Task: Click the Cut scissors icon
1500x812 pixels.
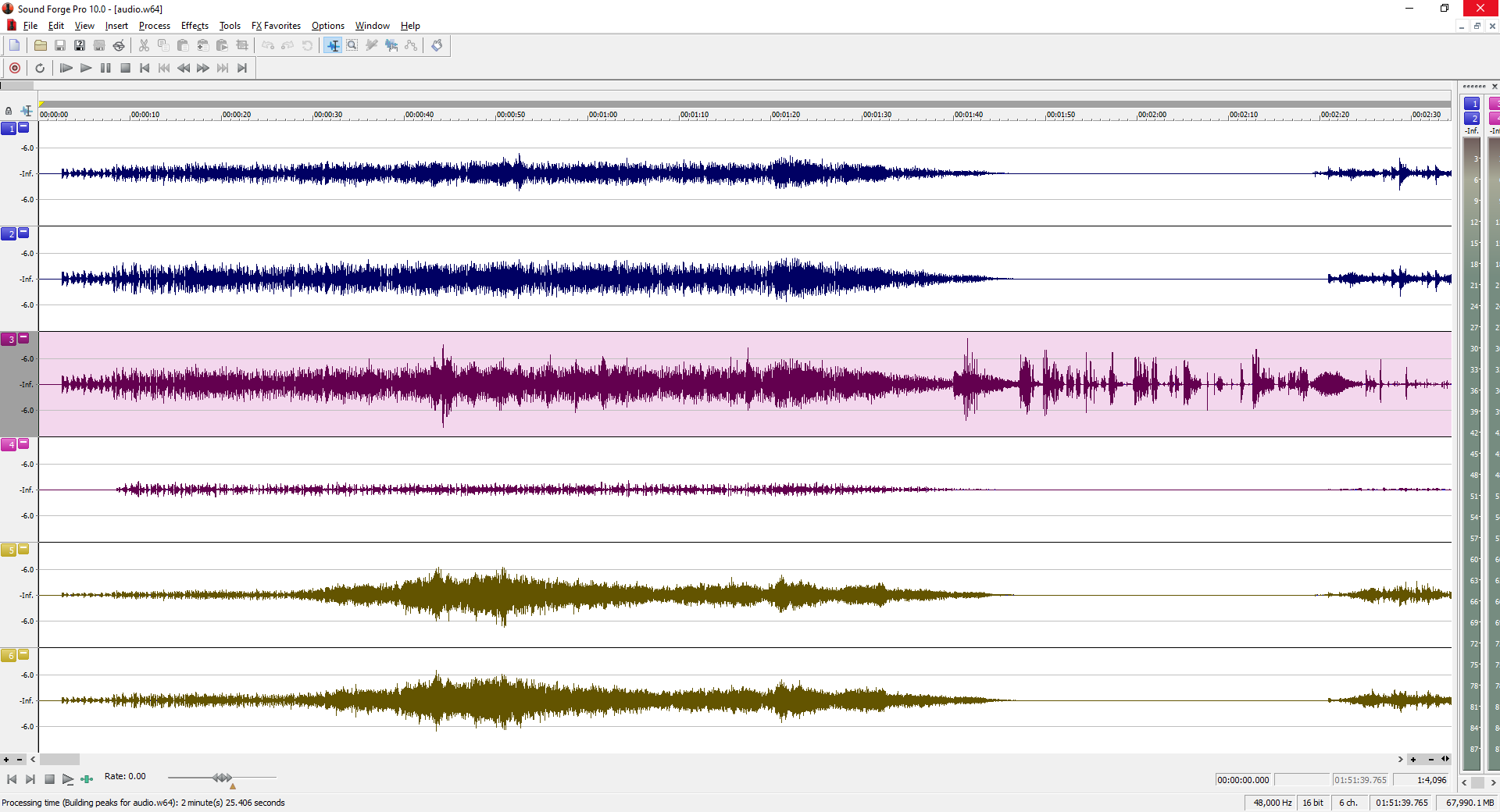Action: (144, 45)
